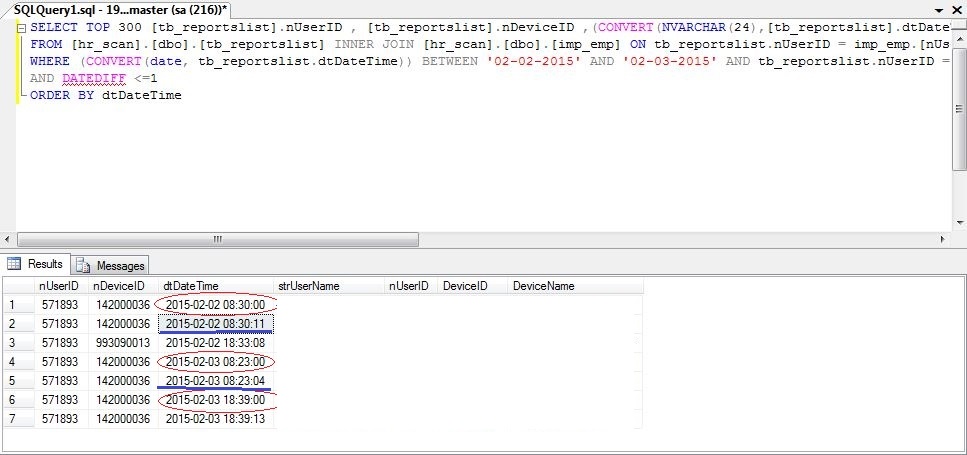Click the editor horizontal scrollbar thumb
The width and height of the screenshot is (967, 455).
(x=218, y=239)
